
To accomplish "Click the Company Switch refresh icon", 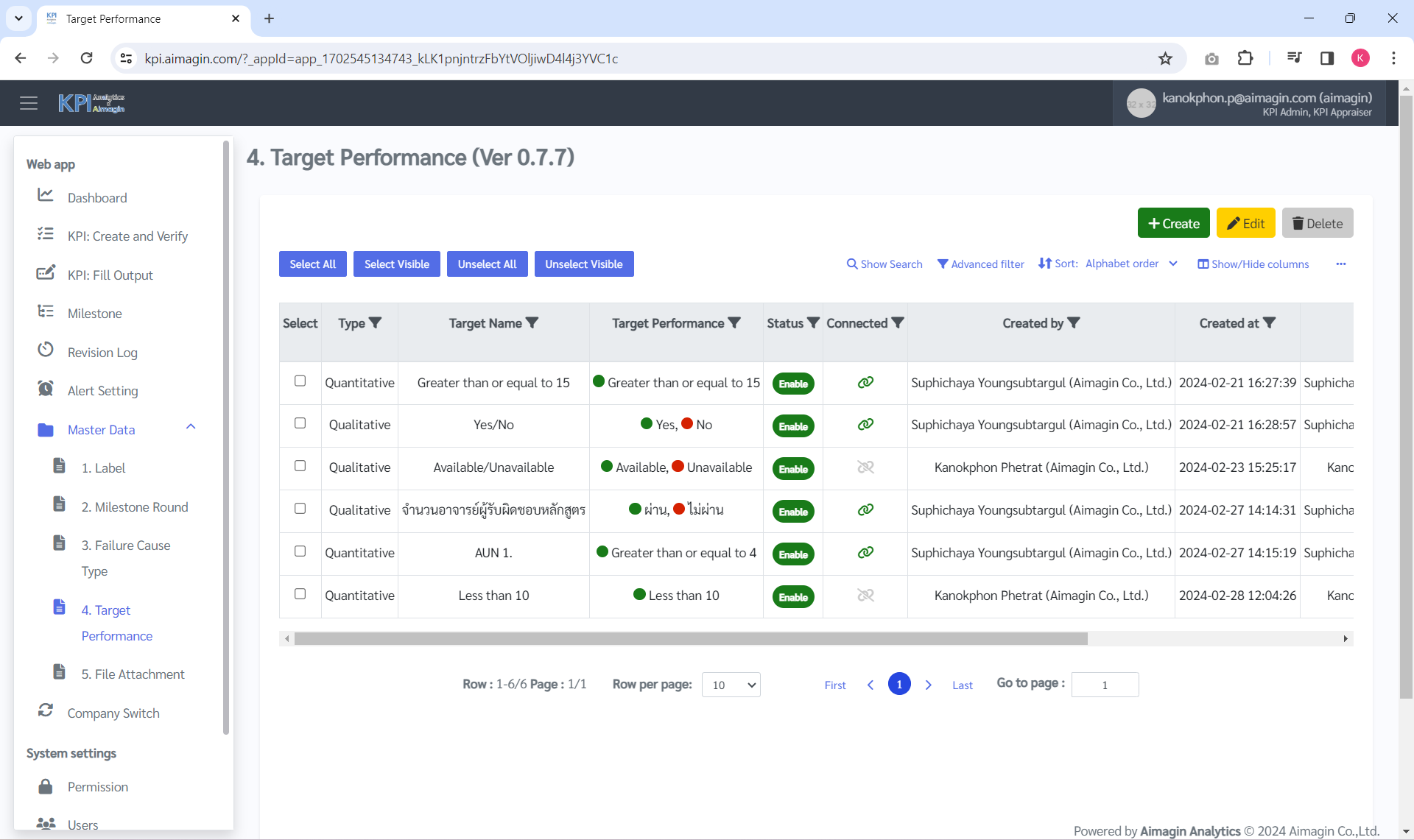I will pos(46,710).
